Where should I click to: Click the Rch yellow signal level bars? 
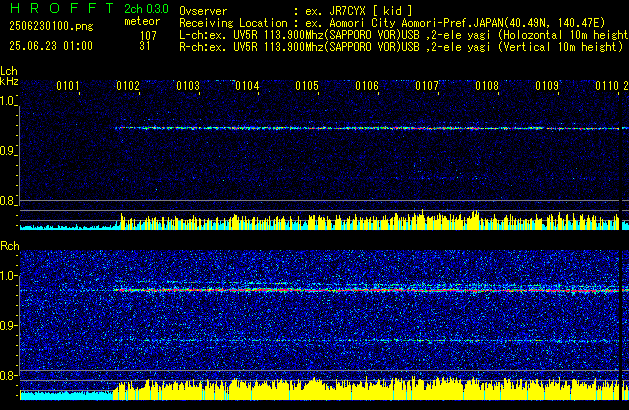(366, 389)
